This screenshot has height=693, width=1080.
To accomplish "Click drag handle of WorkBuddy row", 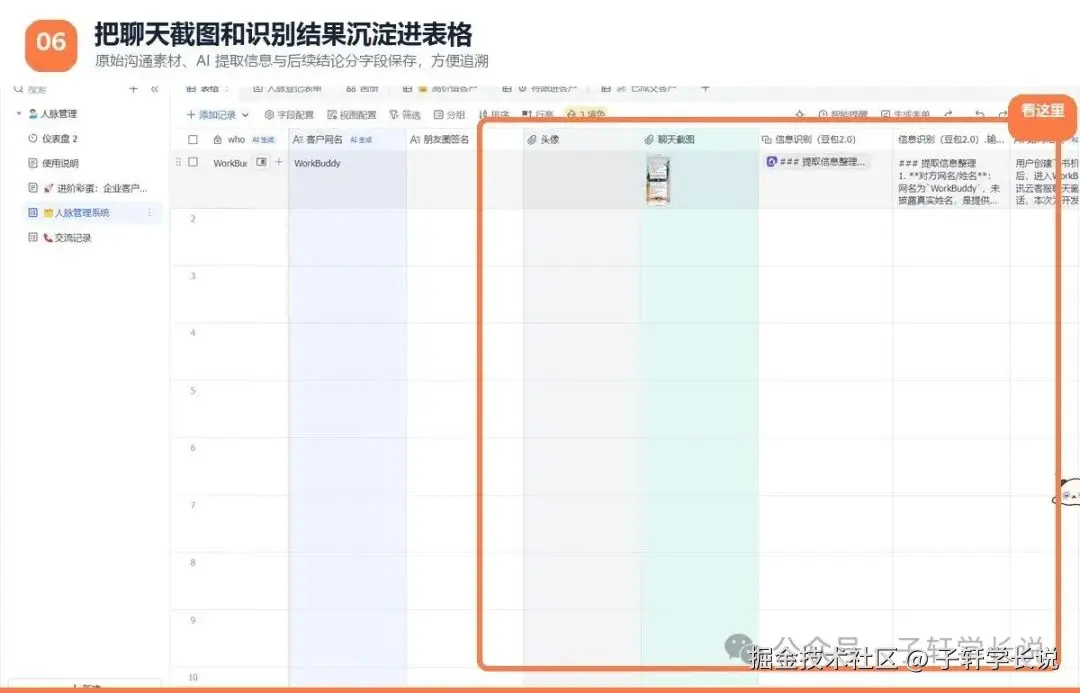I will pos(178,163).
